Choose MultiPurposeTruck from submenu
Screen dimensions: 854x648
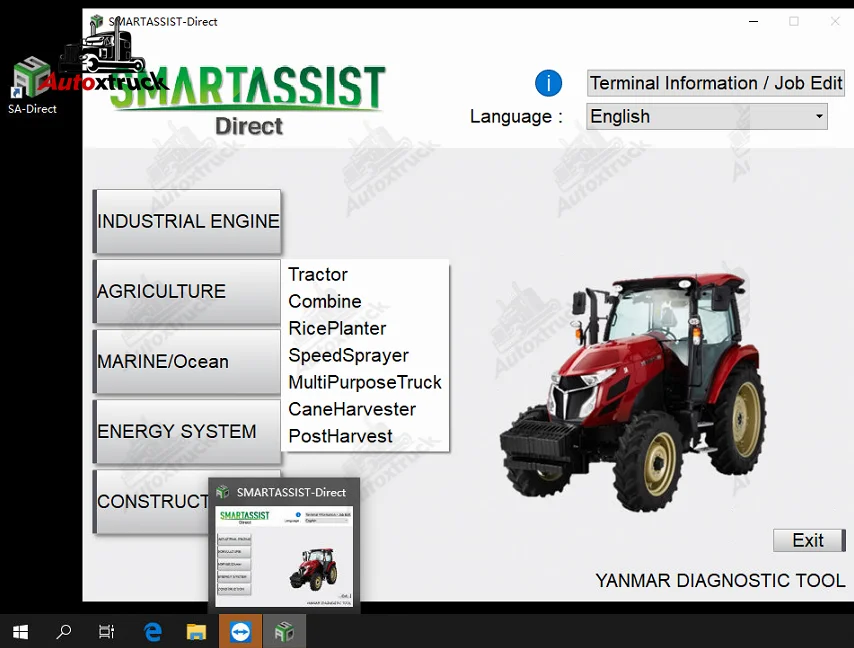365,382
